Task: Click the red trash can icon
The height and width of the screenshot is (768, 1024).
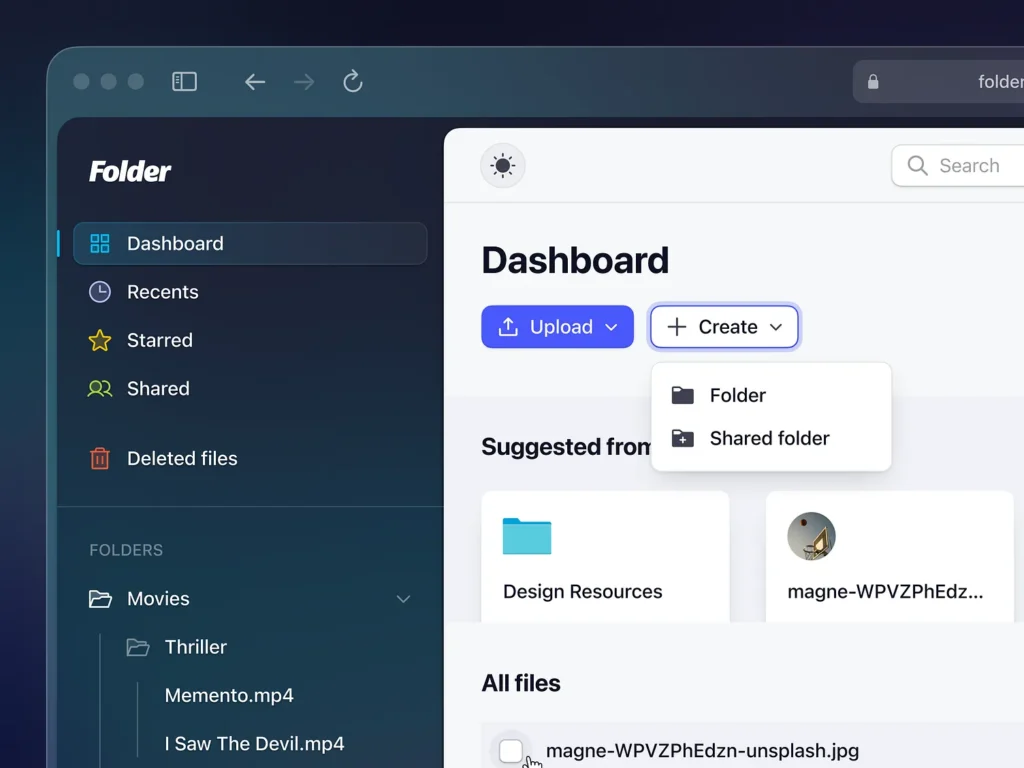Action: (100, 458)
